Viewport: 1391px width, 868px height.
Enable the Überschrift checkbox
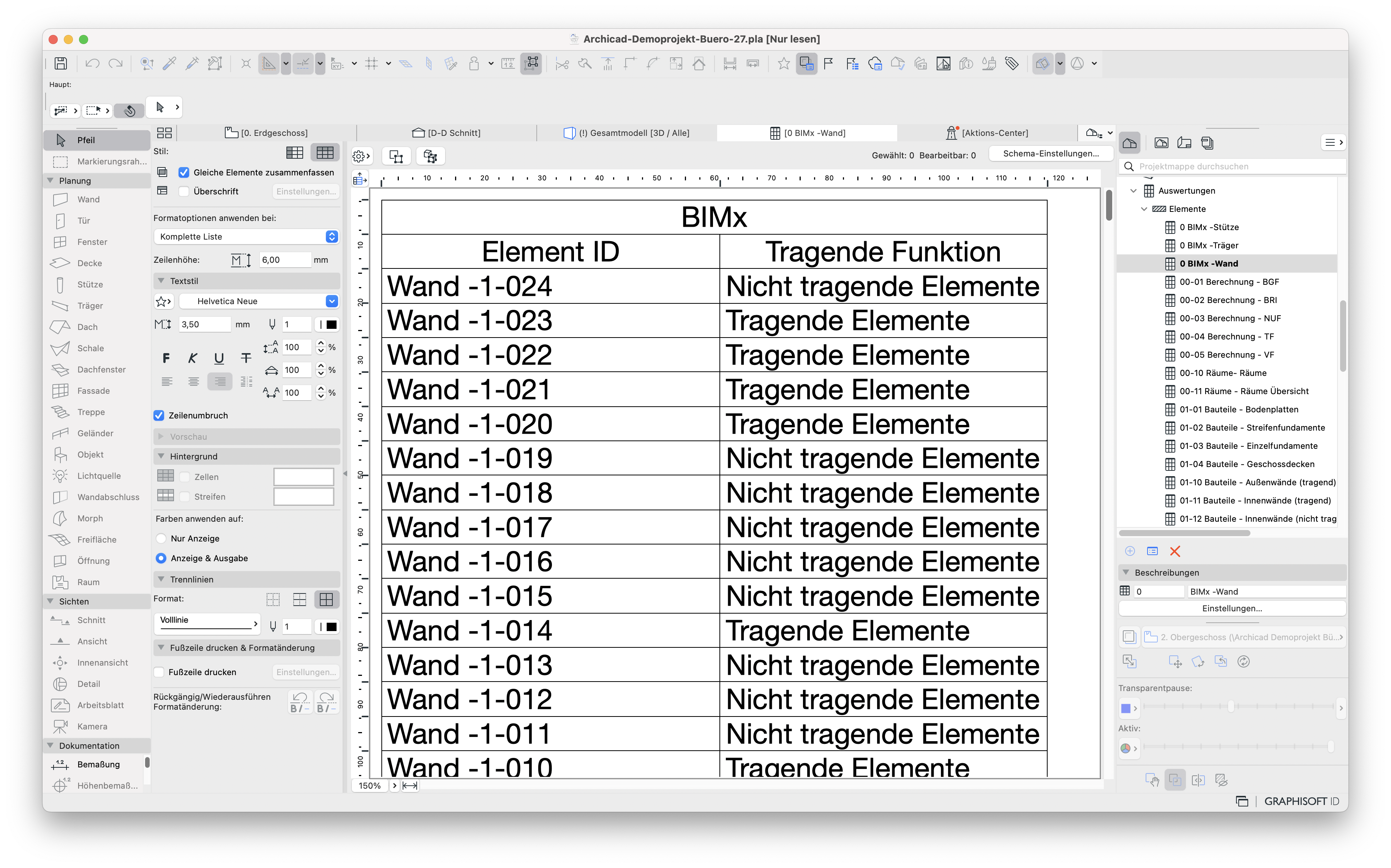pos(184,191)
